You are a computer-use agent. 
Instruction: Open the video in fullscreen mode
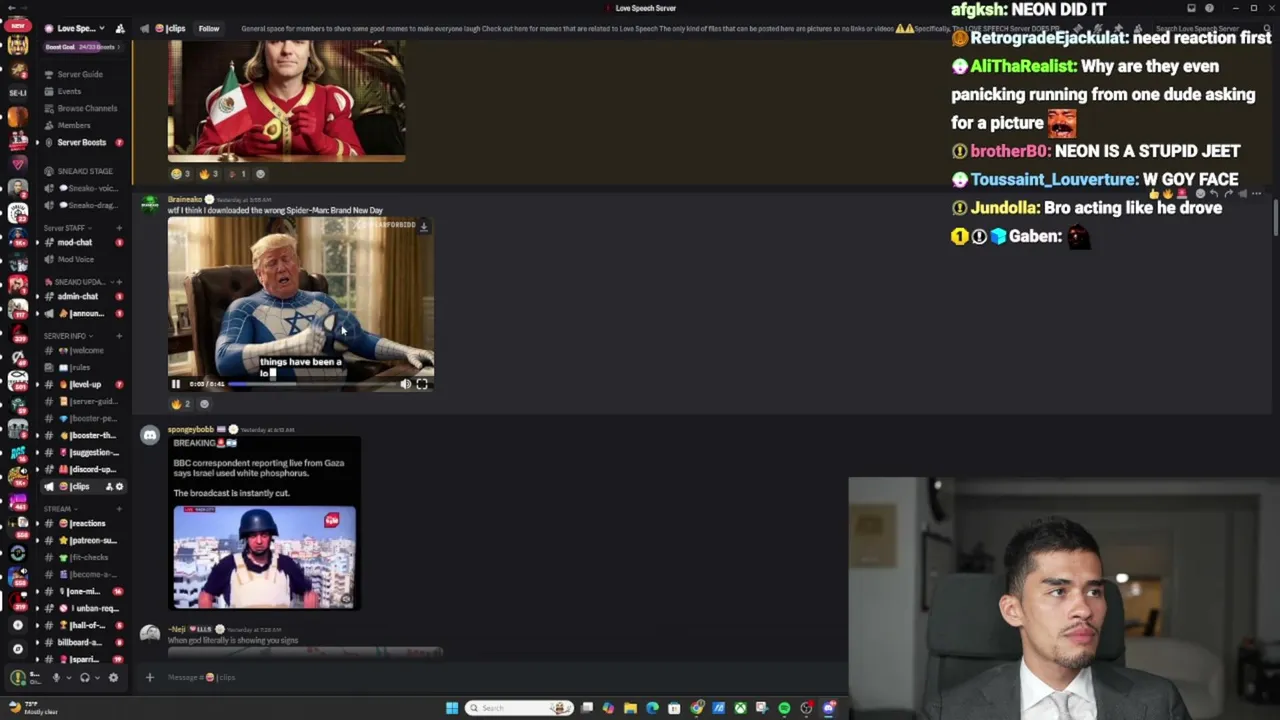[422, 384]
